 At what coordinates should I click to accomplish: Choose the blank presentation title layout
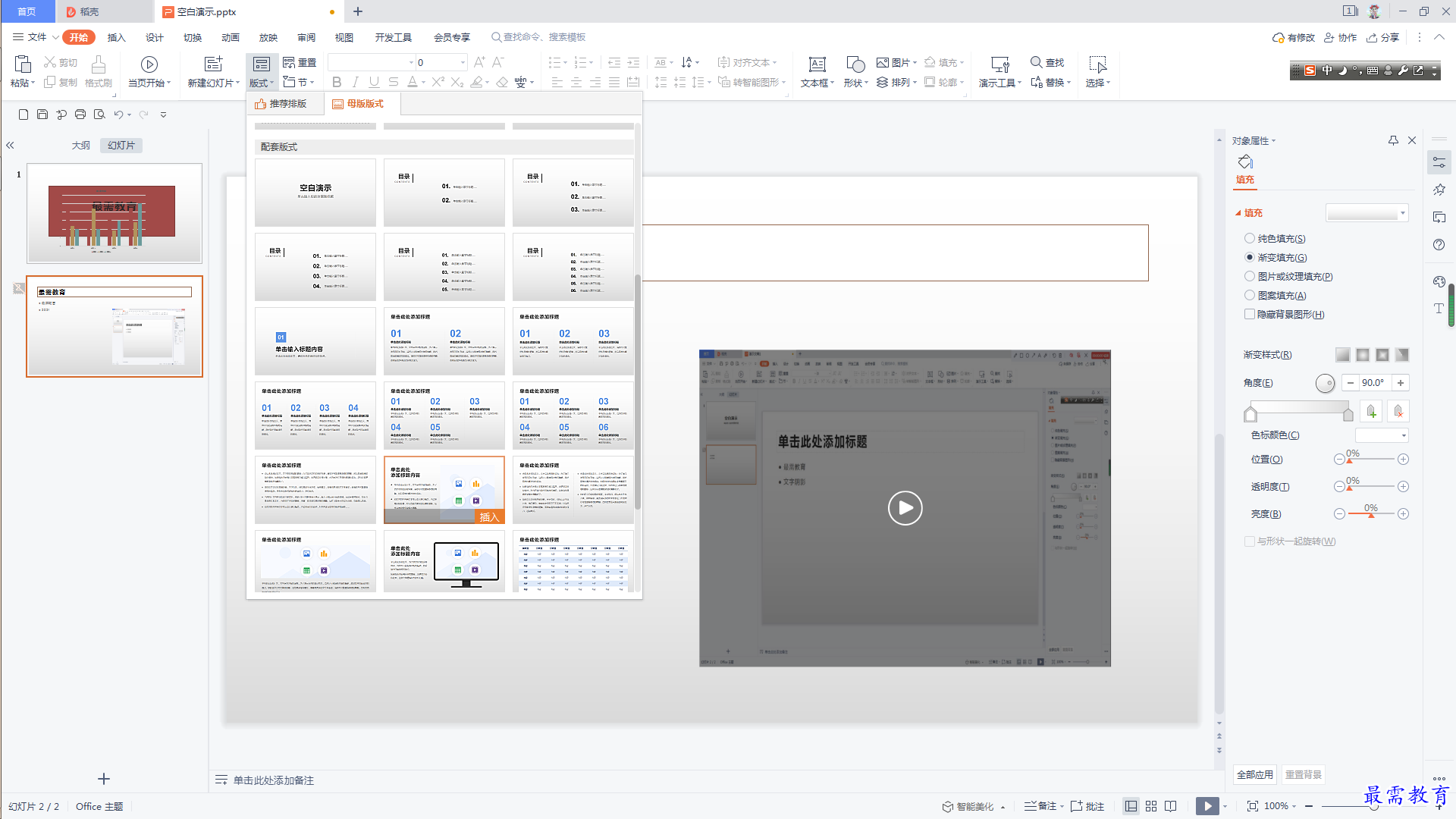click(315, 193)
